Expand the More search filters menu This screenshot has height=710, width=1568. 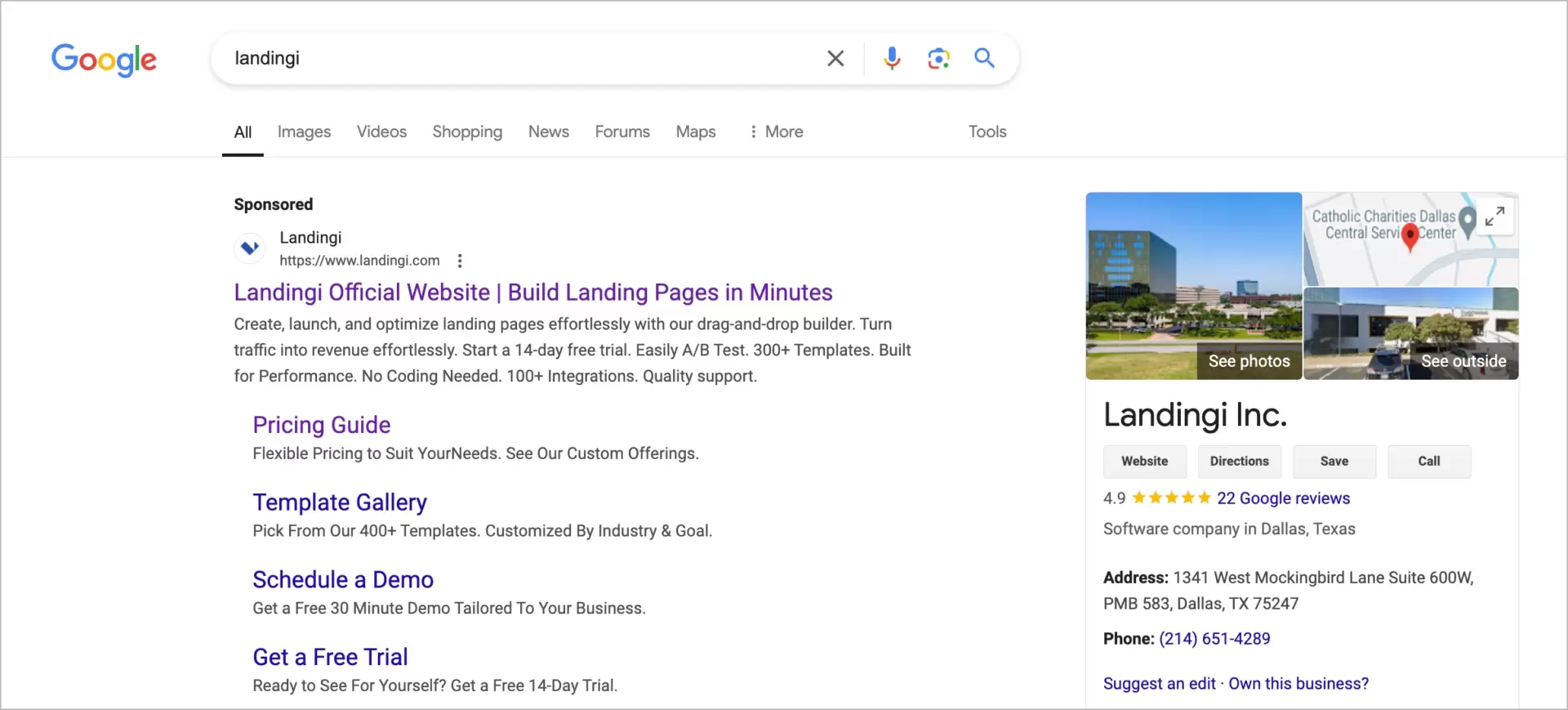click(x=776, y=132)
